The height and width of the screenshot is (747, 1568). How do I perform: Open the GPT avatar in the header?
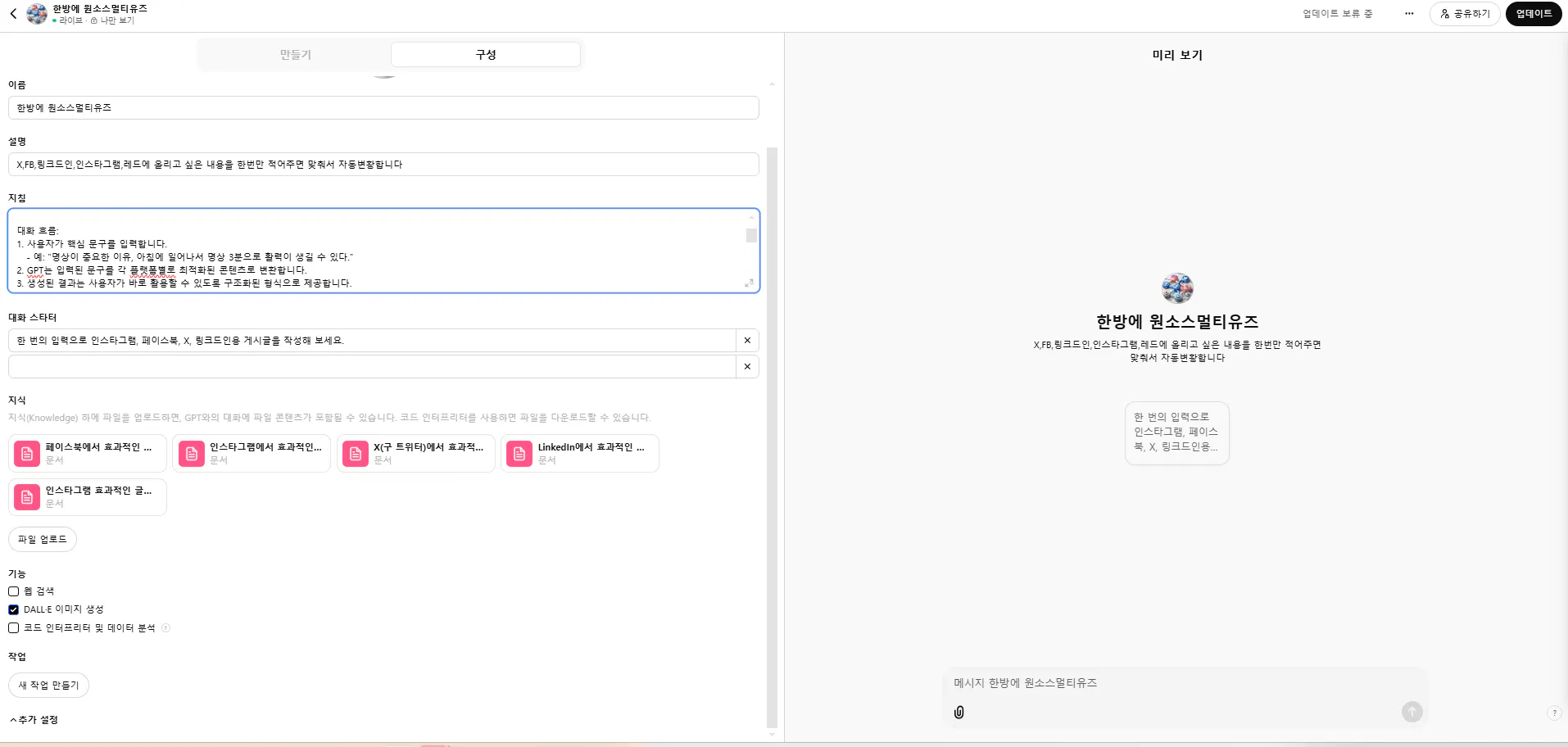(x=37, y=14)
